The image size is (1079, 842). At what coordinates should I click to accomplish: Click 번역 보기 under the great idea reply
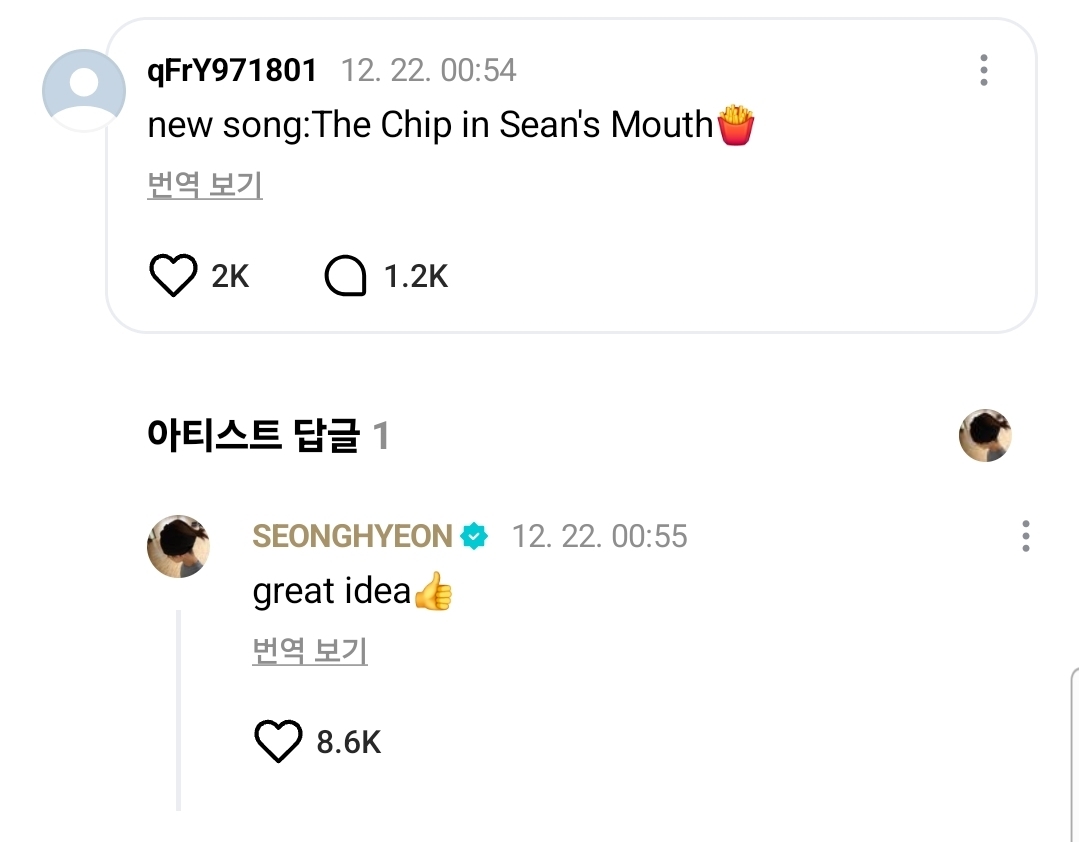pyautogui.click(x=310, y=651)
